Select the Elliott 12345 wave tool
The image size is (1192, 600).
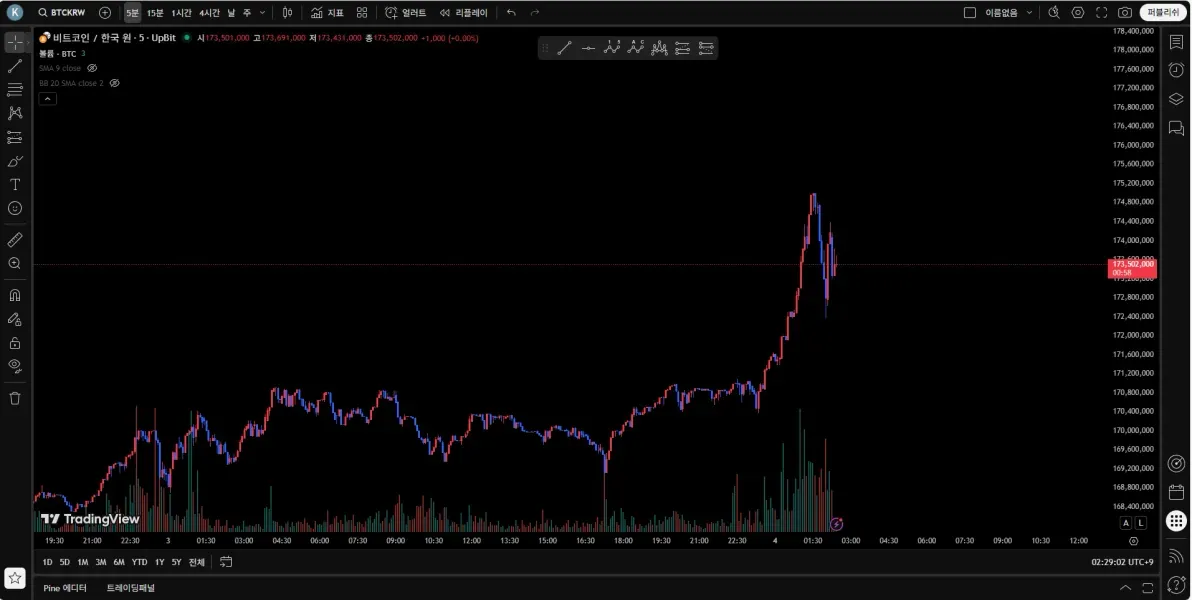click(x=612, y=49)
